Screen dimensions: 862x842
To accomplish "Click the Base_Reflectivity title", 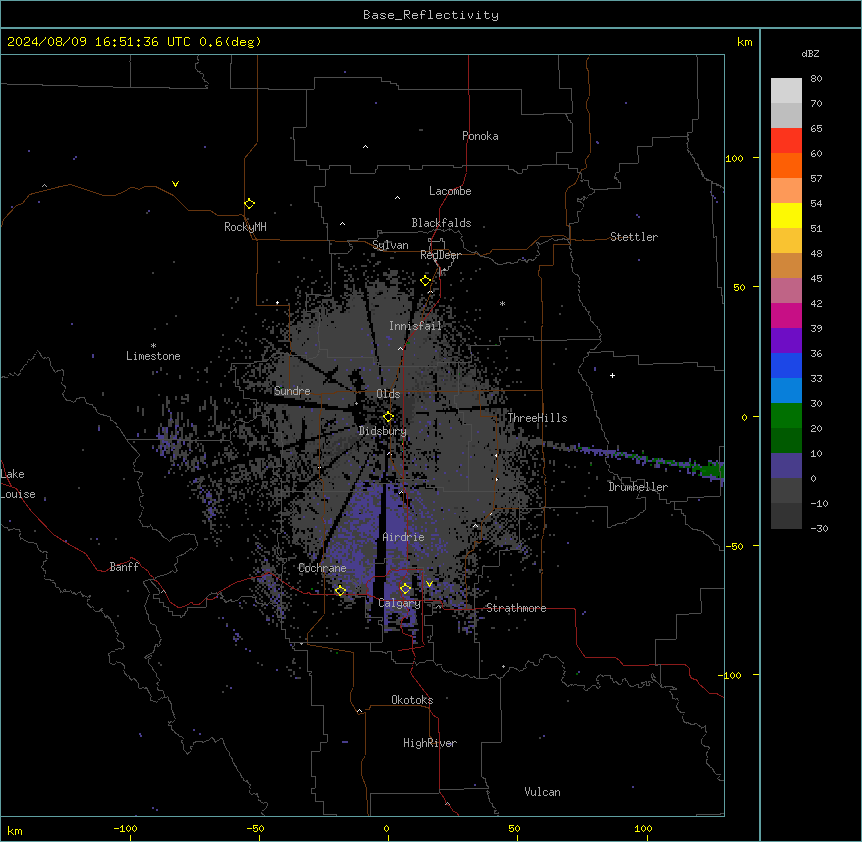I will pos(431,15).
